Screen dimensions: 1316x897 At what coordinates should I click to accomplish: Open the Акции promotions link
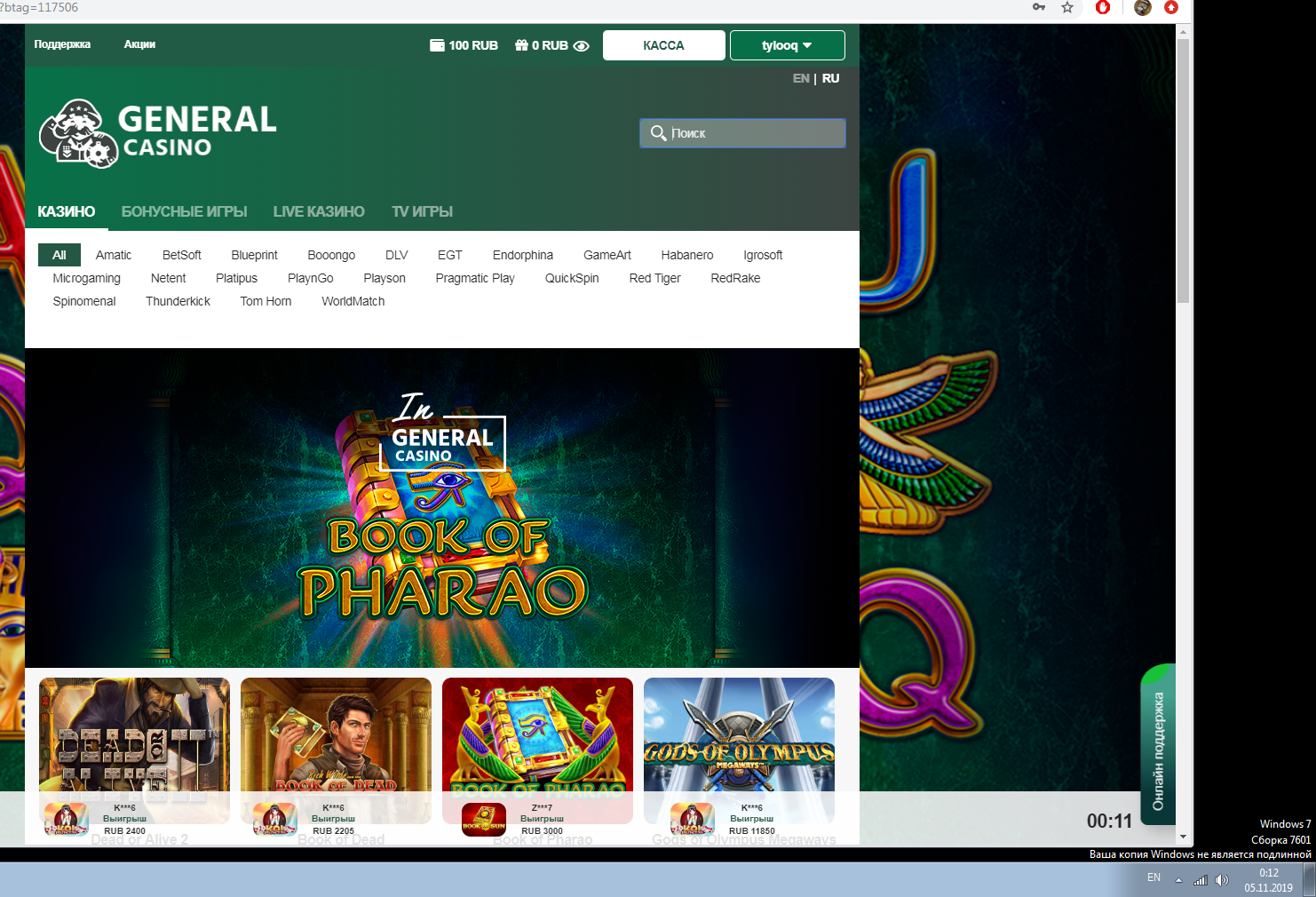coord(139,44)
